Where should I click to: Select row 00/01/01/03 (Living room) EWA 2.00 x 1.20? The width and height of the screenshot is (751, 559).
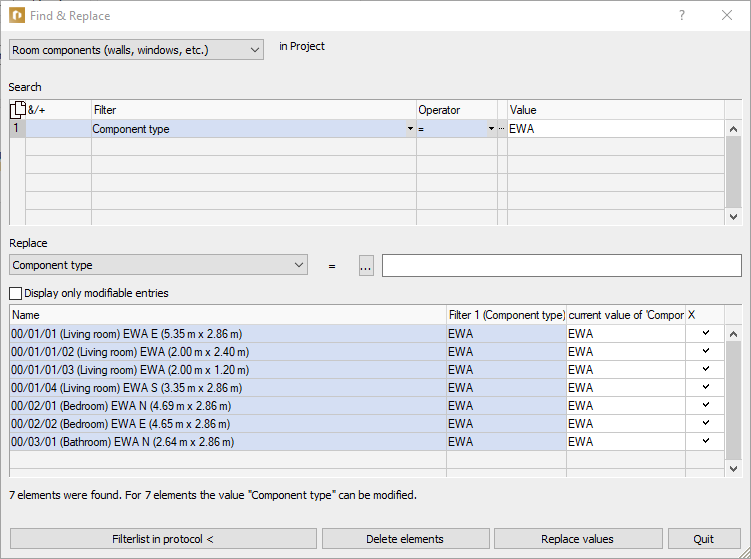click(228, 370)
